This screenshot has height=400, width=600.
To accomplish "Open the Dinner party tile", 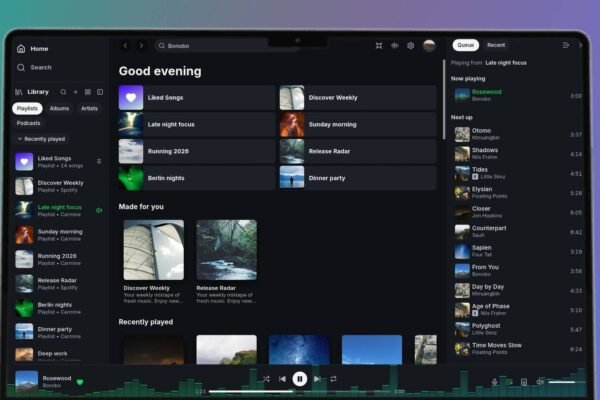I will pyautogui.click(x=358, y=178).
